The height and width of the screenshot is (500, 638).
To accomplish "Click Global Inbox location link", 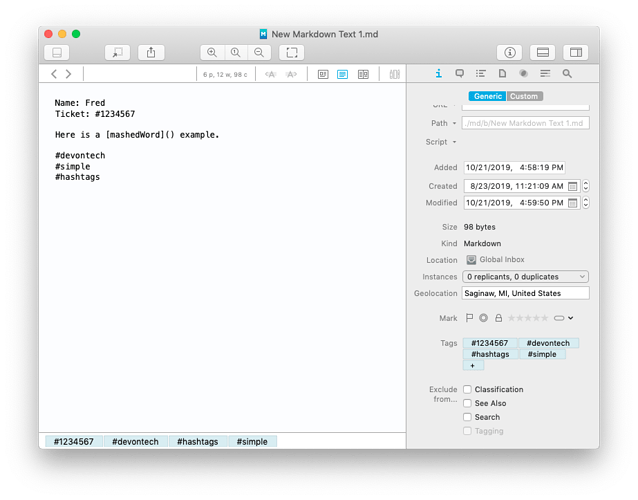I will click(496, 260).
